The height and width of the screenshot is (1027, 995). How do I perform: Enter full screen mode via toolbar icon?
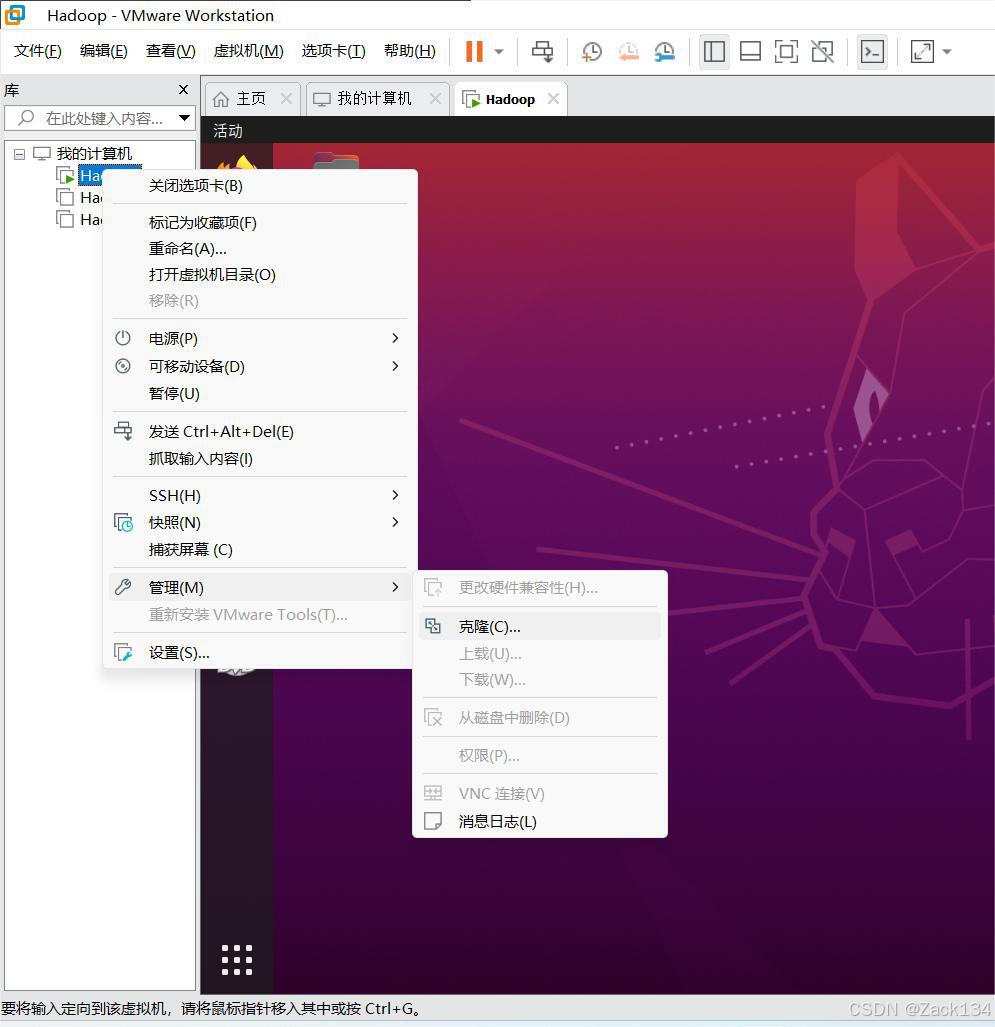coord(786,51)
